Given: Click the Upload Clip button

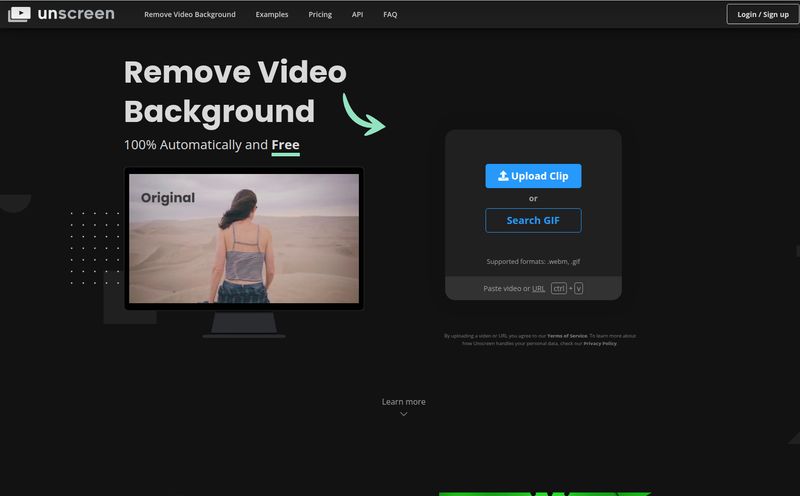Looking at the screenshot, I should click(533, 176).
